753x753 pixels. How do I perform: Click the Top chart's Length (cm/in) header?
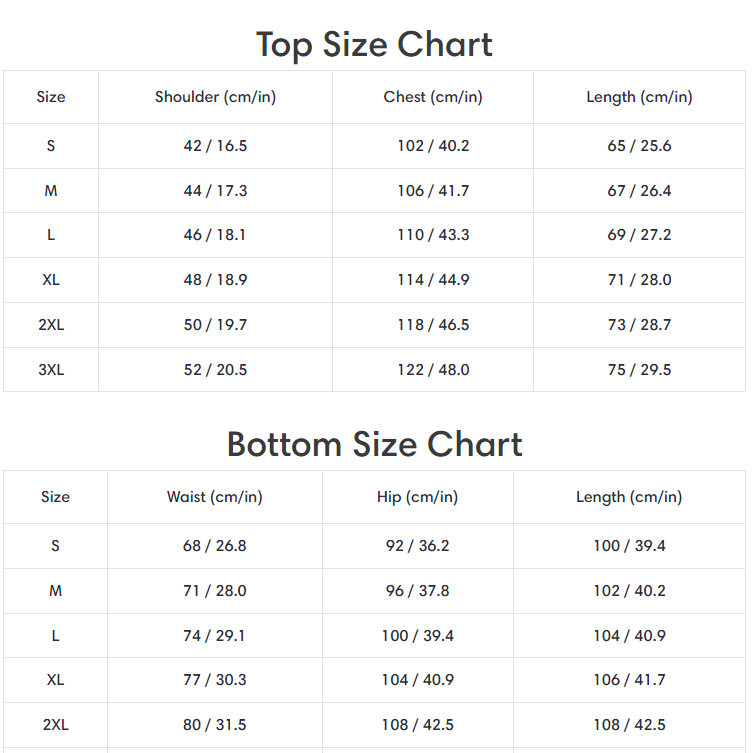pos(639,97)
